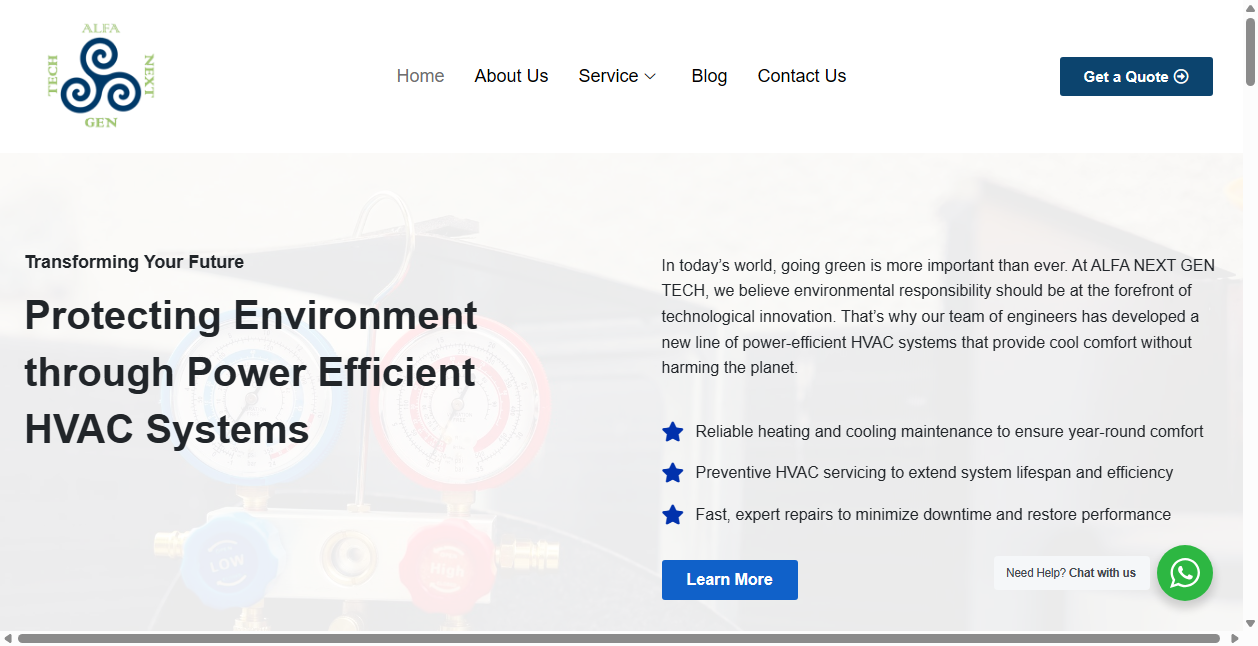This screenshot has height=646, width=1258.
Task: Click star icon beside Reliable heating and cooling
Action: (673, 432)
